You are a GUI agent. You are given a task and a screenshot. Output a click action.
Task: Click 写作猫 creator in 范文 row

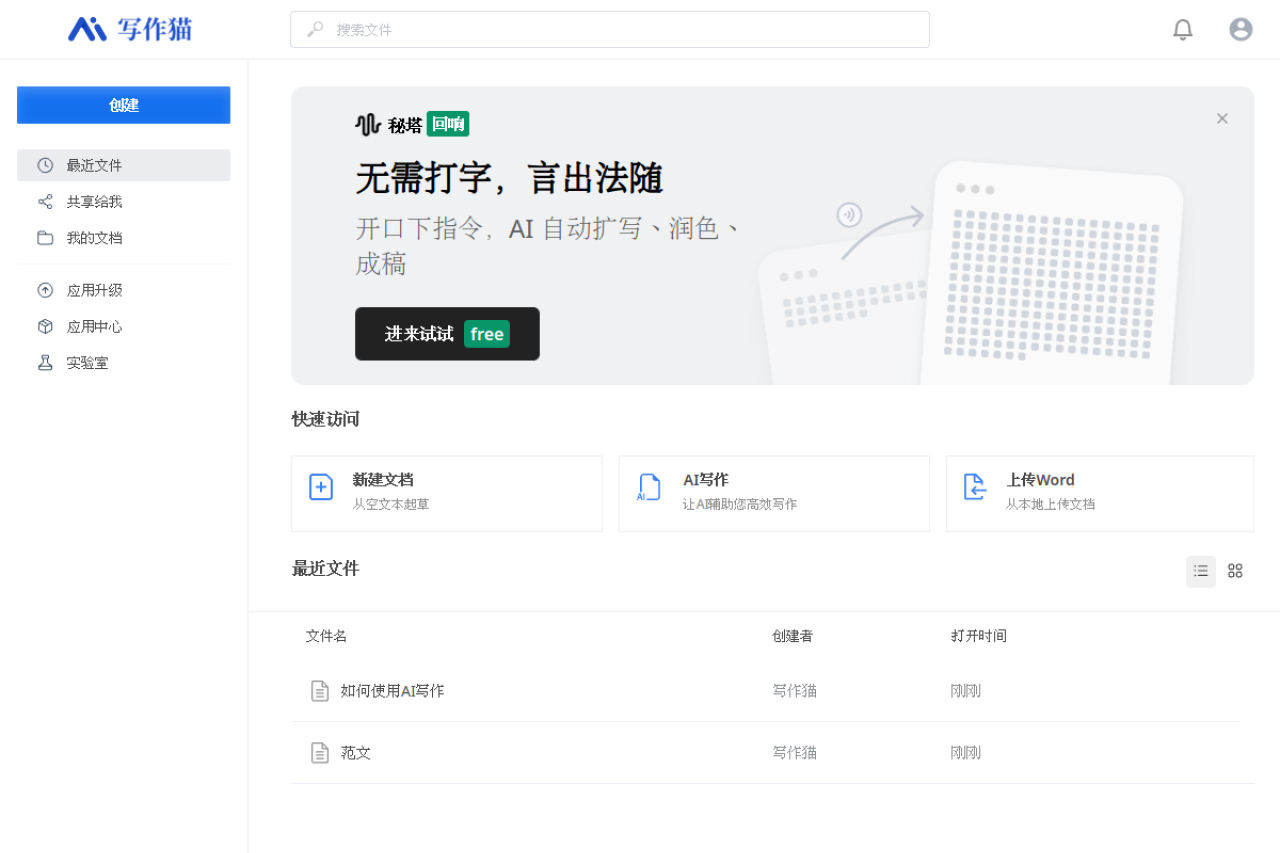tap(795, 753)
